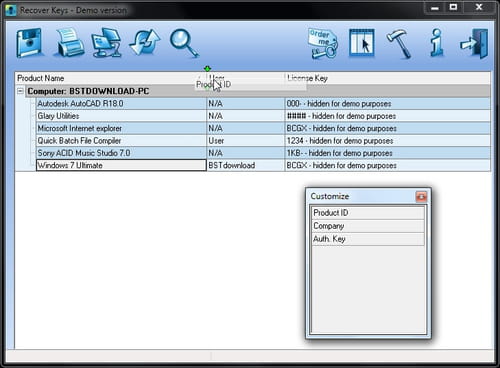Click the magnifying glass Search icon
Screen dimensions: 500x368
184,43
